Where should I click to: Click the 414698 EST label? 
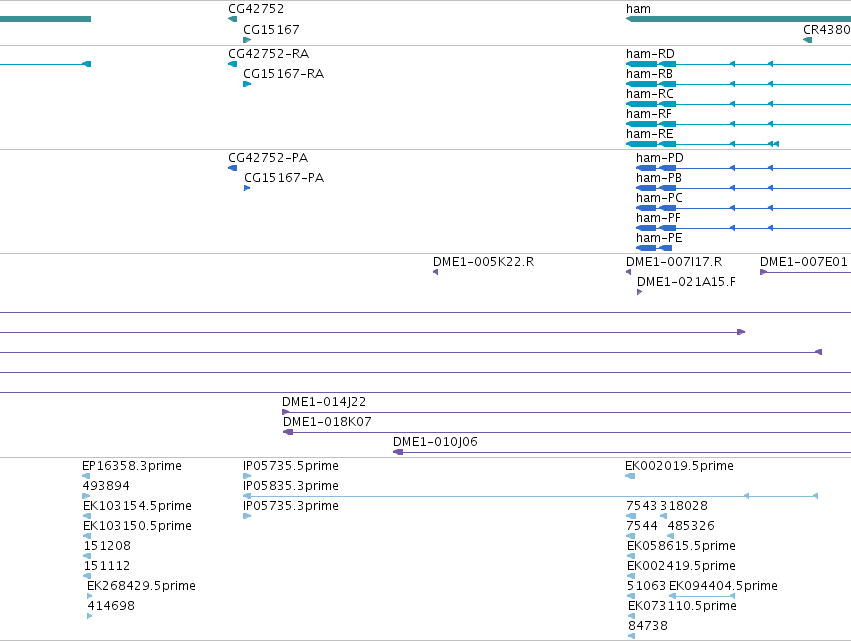tap(111, 606)
